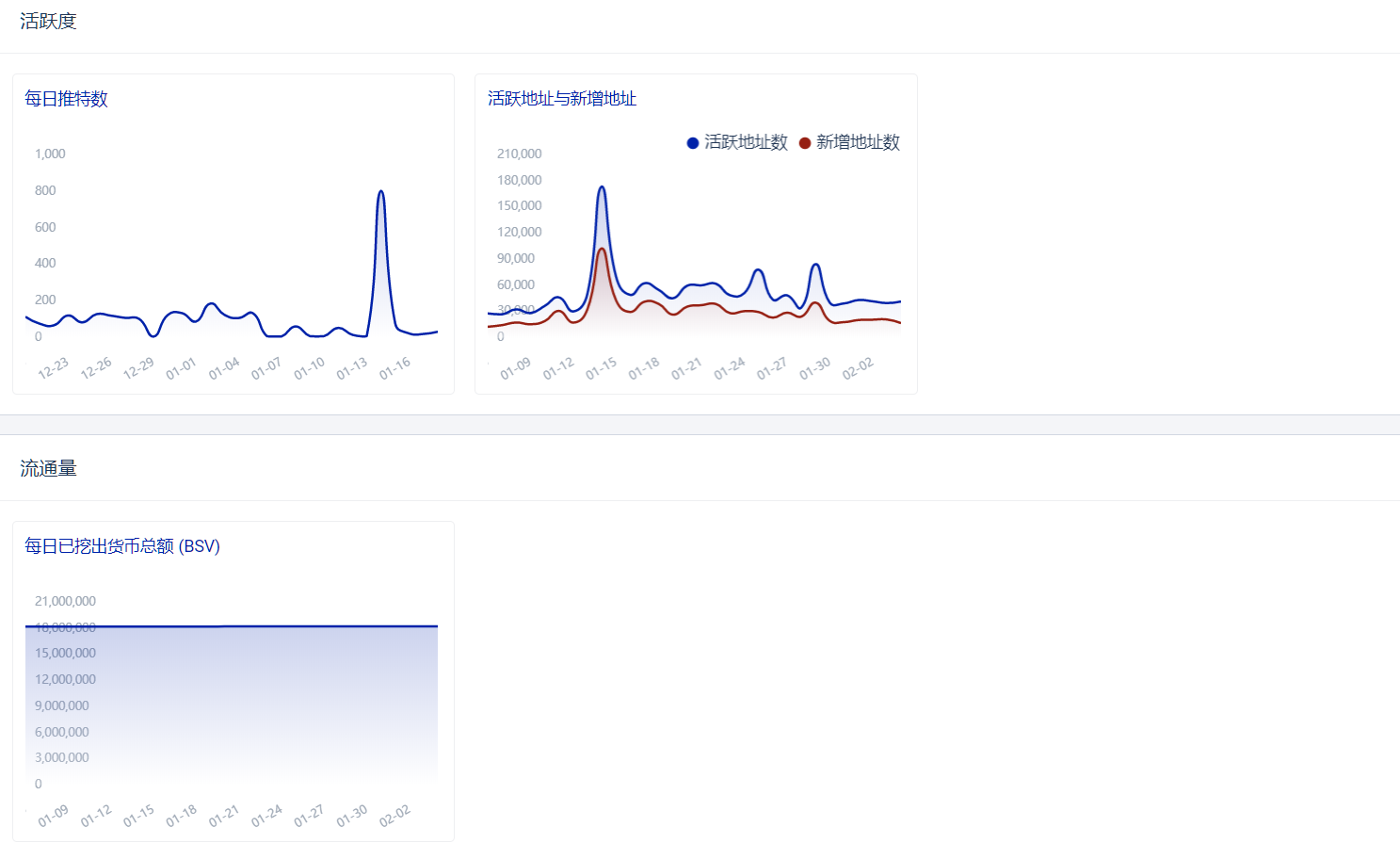Click the highest red peak of new addresses
This screenshot has width=1400, height=843.
[602, 250]
